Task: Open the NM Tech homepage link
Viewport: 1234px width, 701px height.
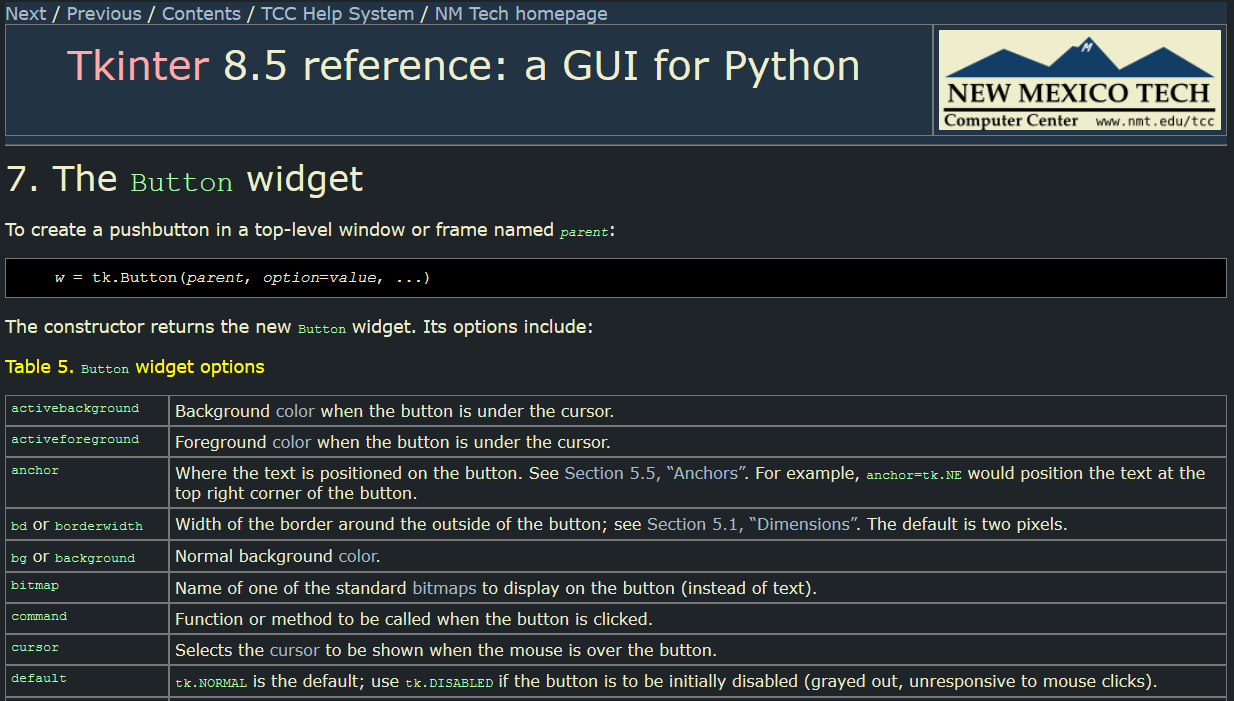Action: coord(521,14)
